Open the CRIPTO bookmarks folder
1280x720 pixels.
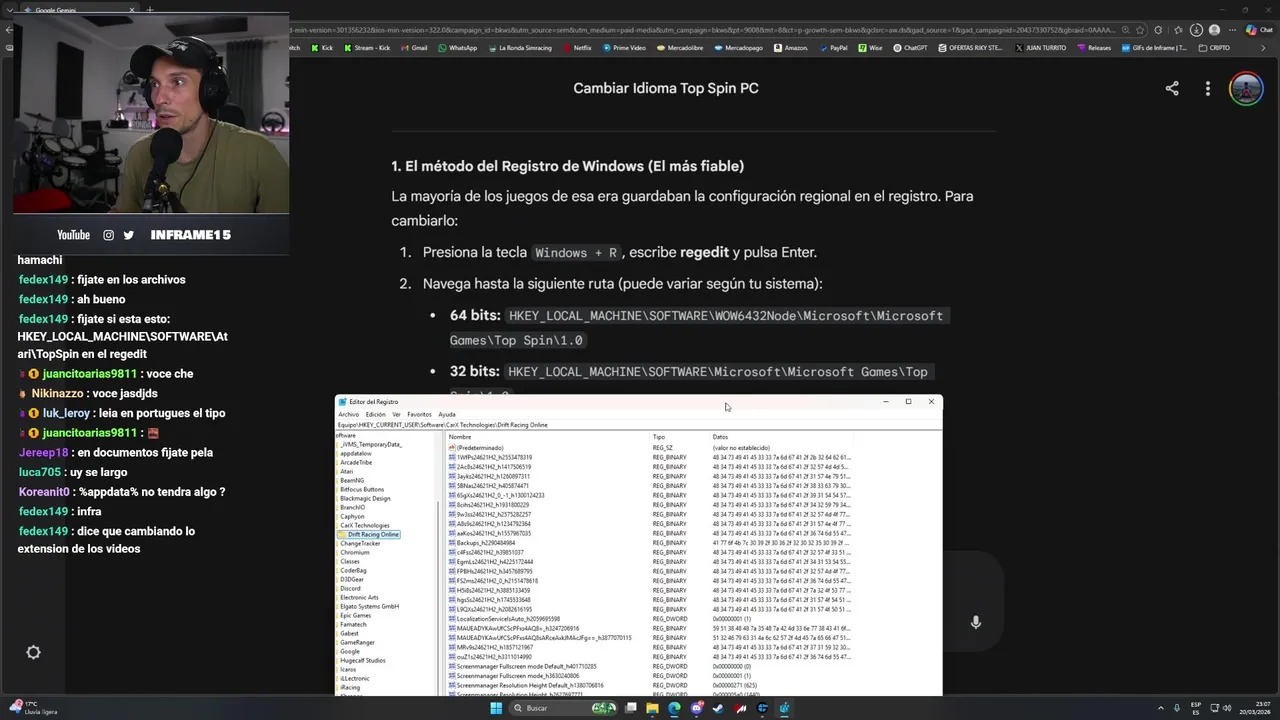point(1214,48)
